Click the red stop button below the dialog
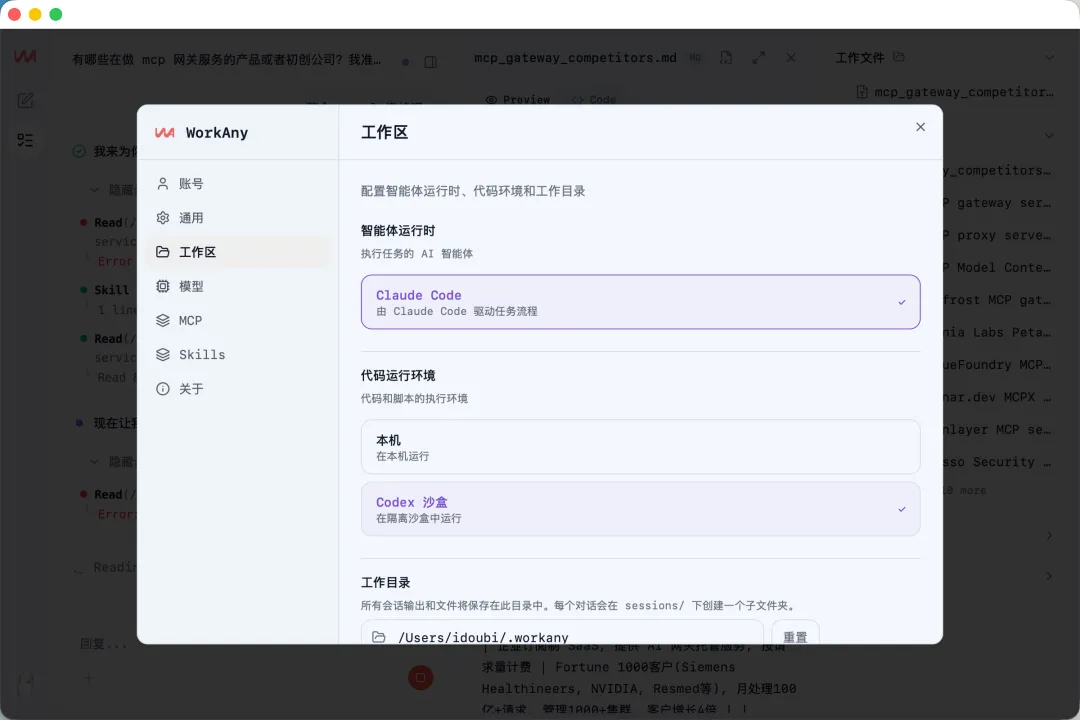 [421, 678]
